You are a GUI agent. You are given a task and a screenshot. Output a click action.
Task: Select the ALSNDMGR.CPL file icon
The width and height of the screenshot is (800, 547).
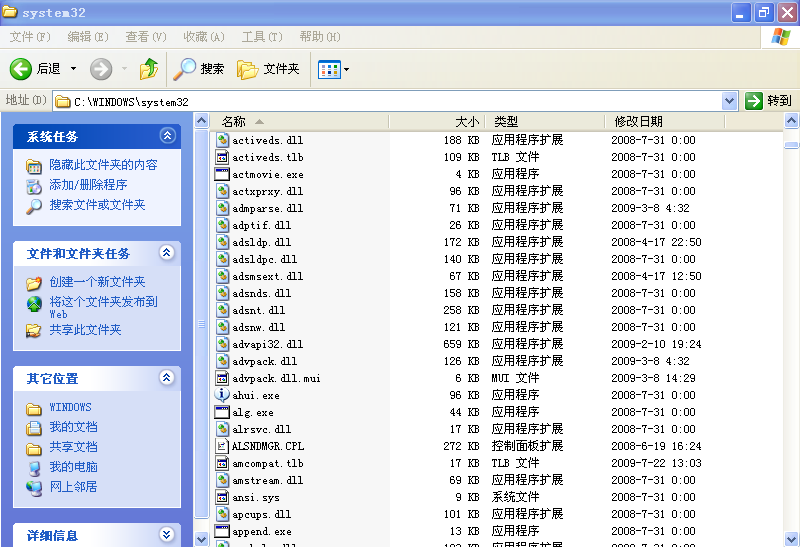(x=223, y=446)
